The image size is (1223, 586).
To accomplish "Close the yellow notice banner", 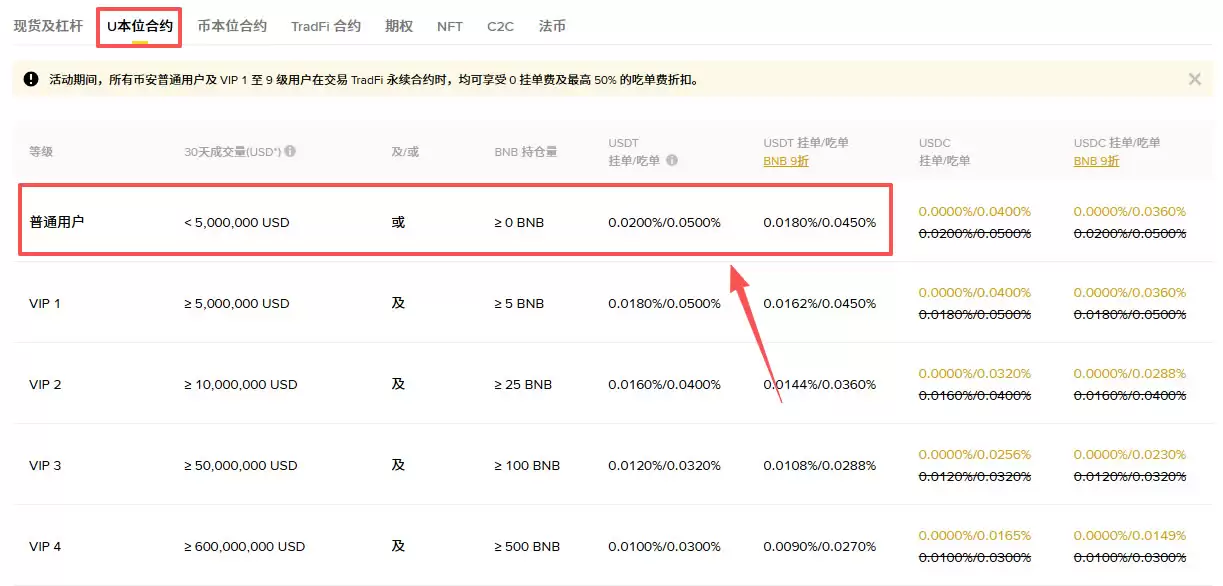I will pyautogui.click(x=1194, y=79).
